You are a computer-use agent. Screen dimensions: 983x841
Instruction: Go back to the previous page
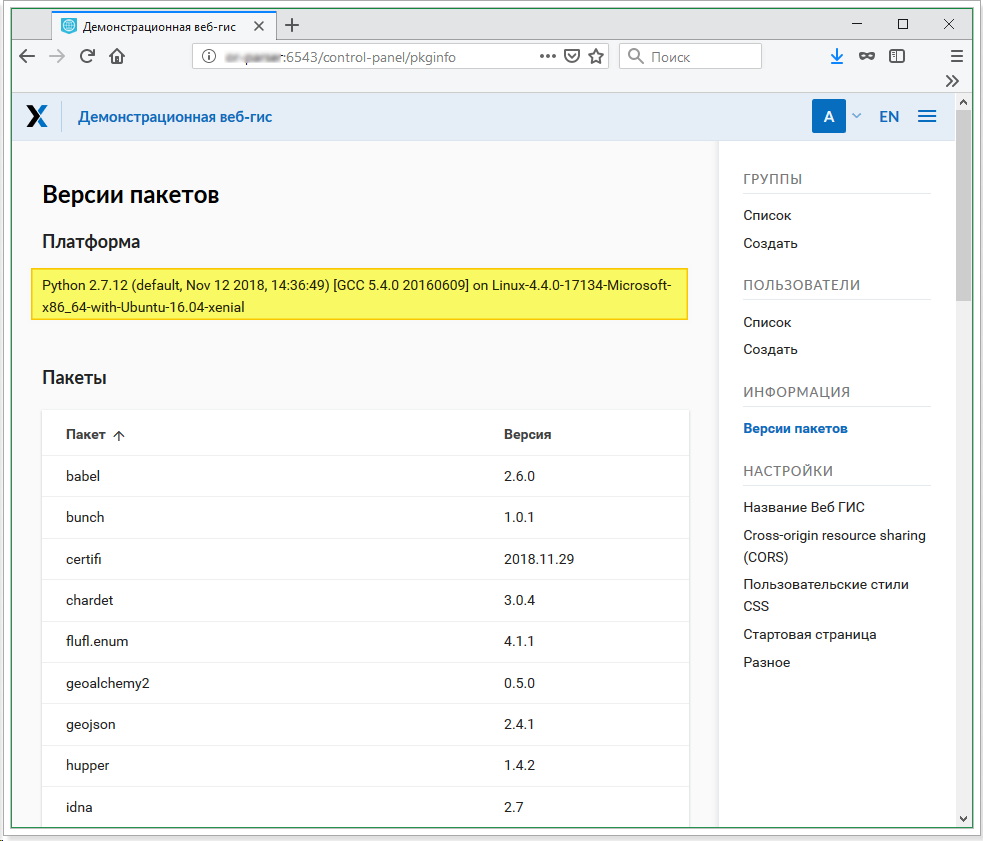point(27,57)
